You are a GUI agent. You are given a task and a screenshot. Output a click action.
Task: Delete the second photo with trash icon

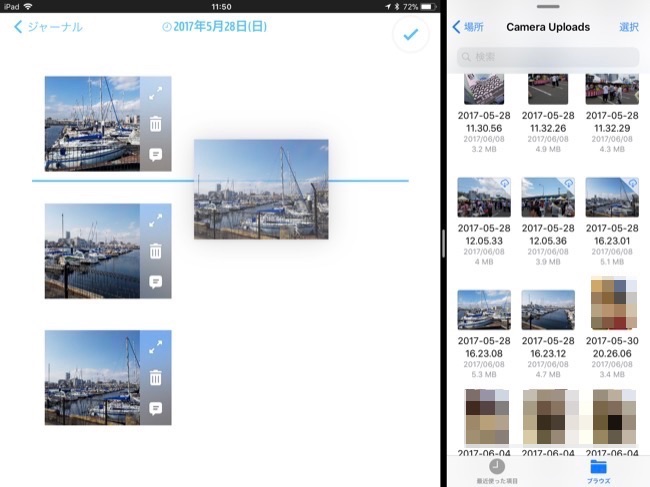pyautogui.click(x=155, y=251)
